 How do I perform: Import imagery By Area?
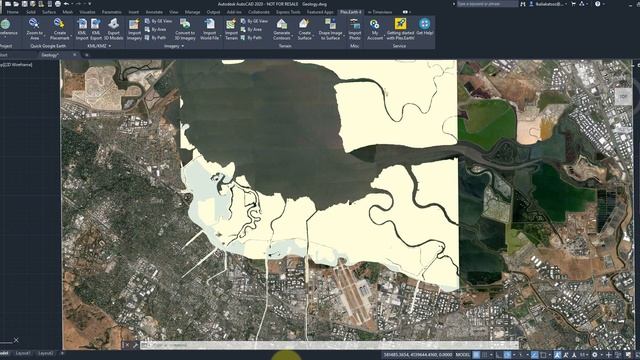[156, 29]
